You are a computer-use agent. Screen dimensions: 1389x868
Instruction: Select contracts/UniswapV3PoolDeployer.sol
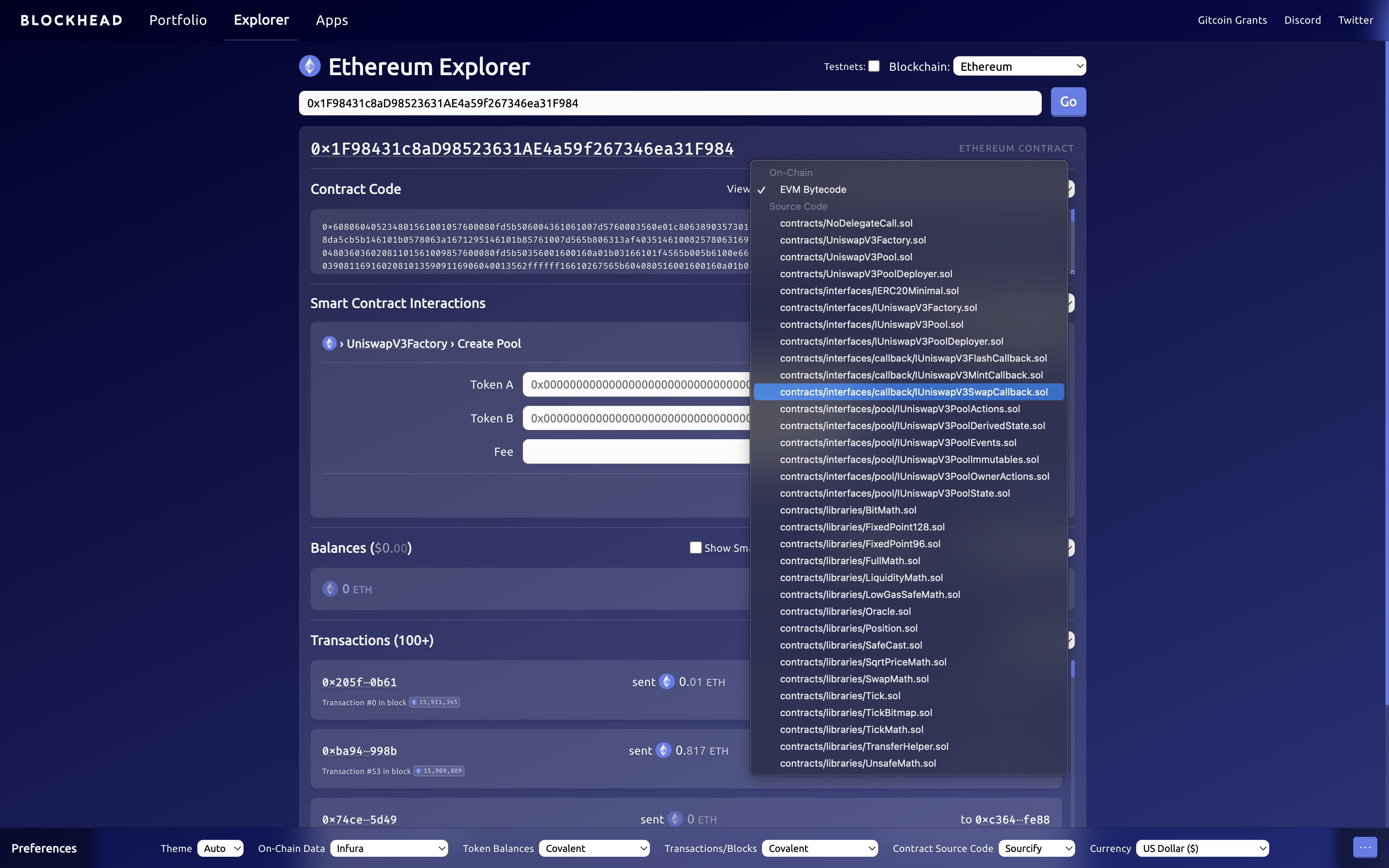click(x=909, y=274)
